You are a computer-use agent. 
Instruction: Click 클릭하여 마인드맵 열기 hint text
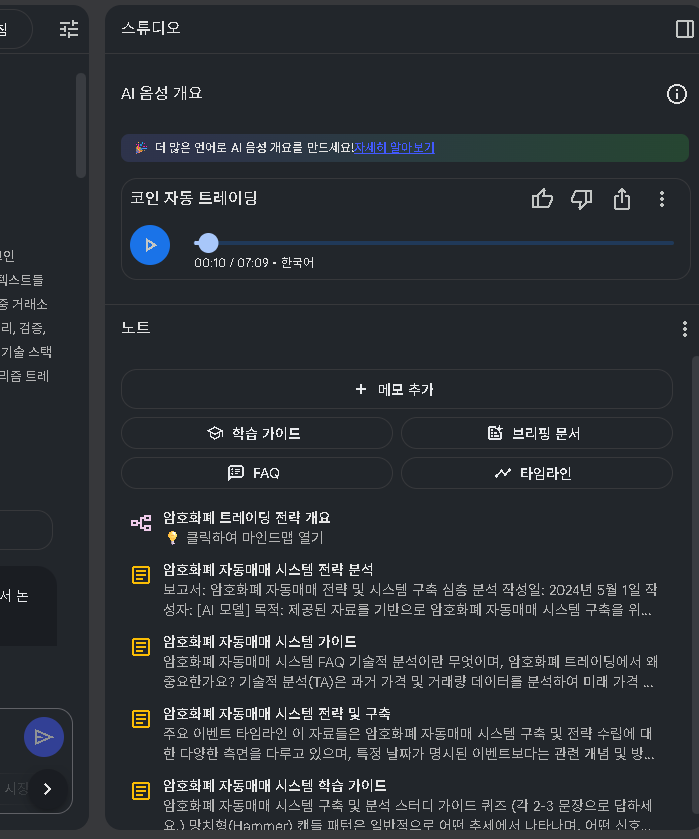click(x=254, y=537)
